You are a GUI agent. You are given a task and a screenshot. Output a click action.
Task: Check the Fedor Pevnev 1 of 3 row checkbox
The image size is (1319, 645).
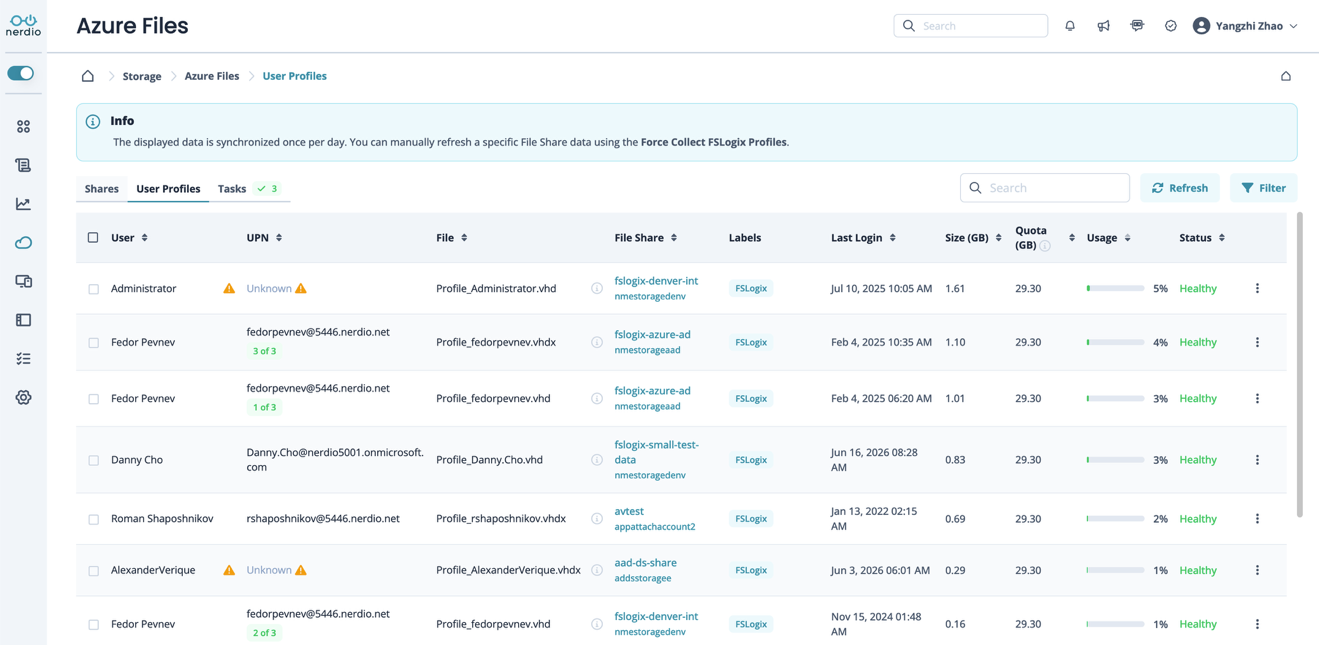[93, 399]
